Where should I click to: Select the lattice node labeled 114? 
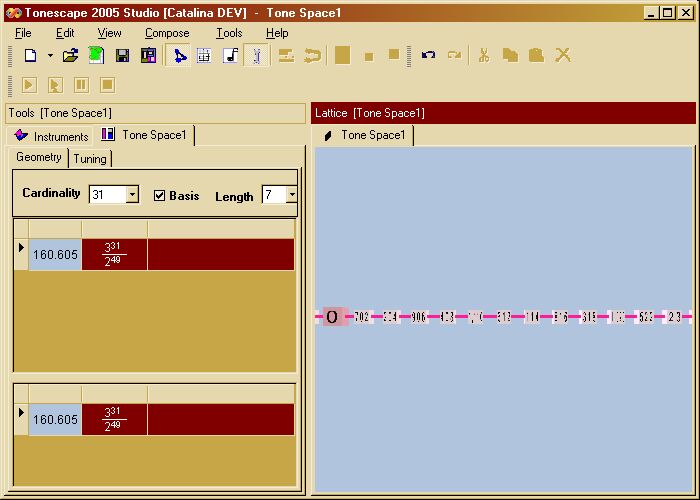pyautogui.click(x=532, y=317)
